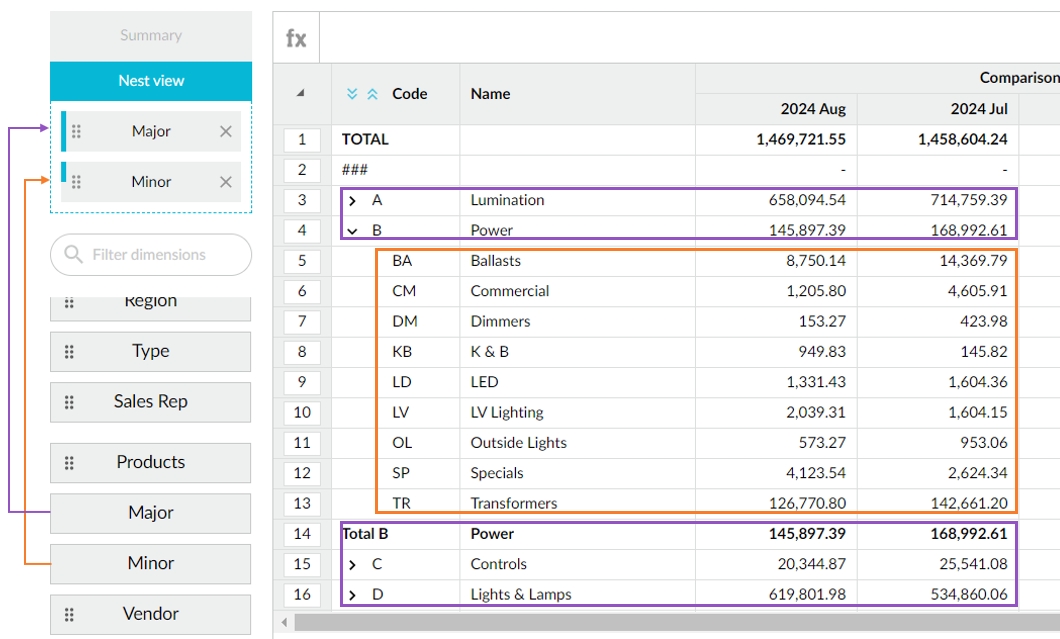Remove Major from the nest view

coord(225,131)
